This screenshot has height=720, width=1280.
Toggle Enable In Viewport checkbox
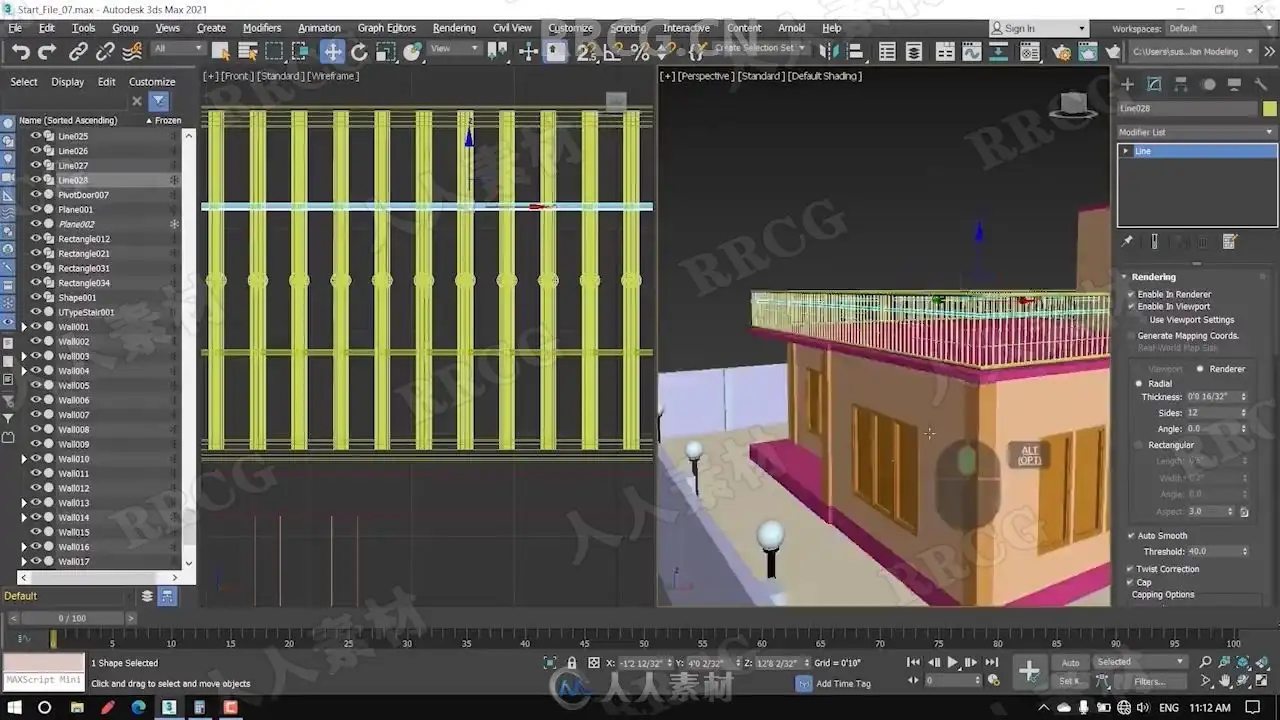[x=1131, y=306]
